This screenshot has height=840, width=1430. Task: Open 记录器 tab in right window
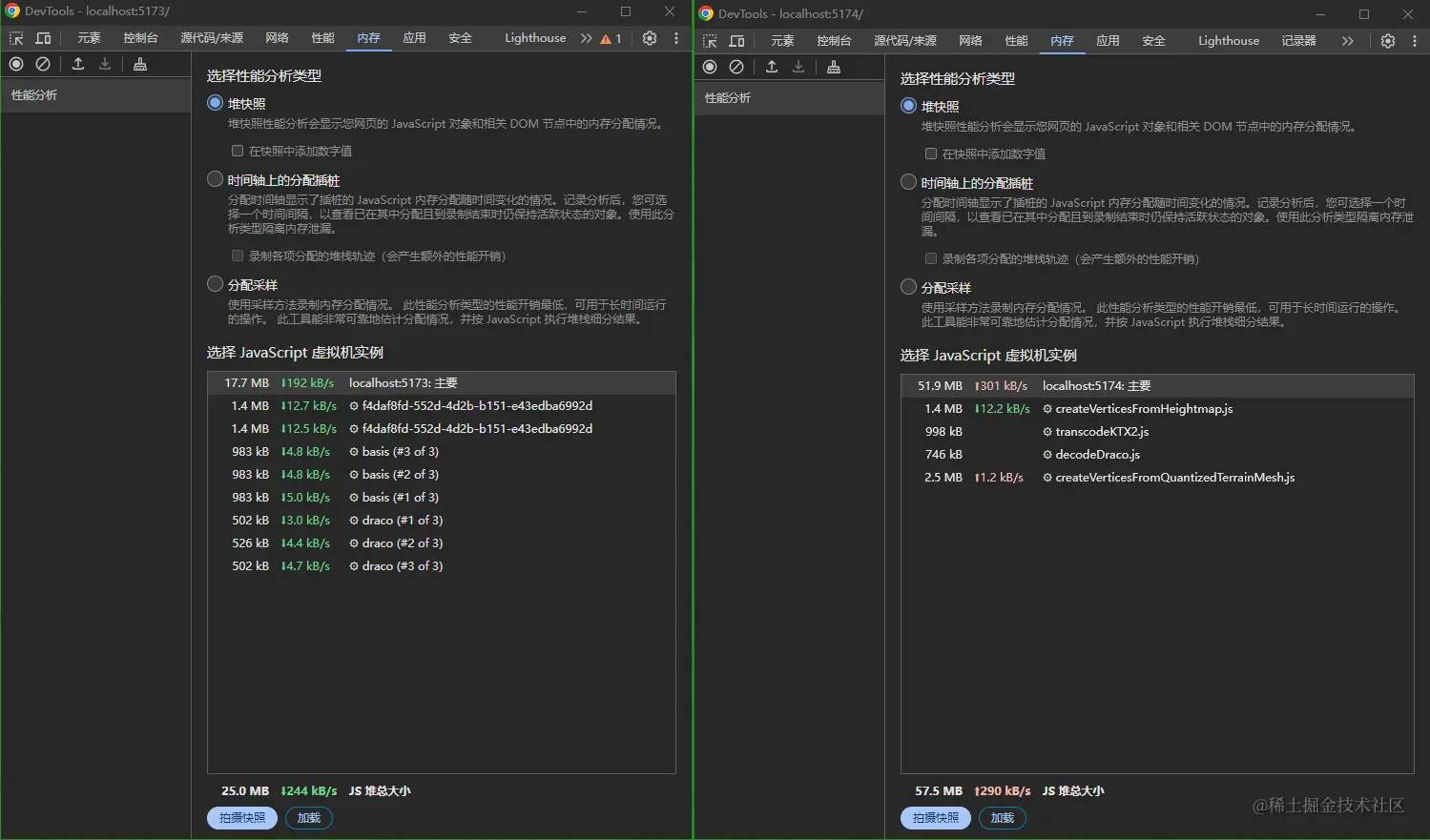1298,41
